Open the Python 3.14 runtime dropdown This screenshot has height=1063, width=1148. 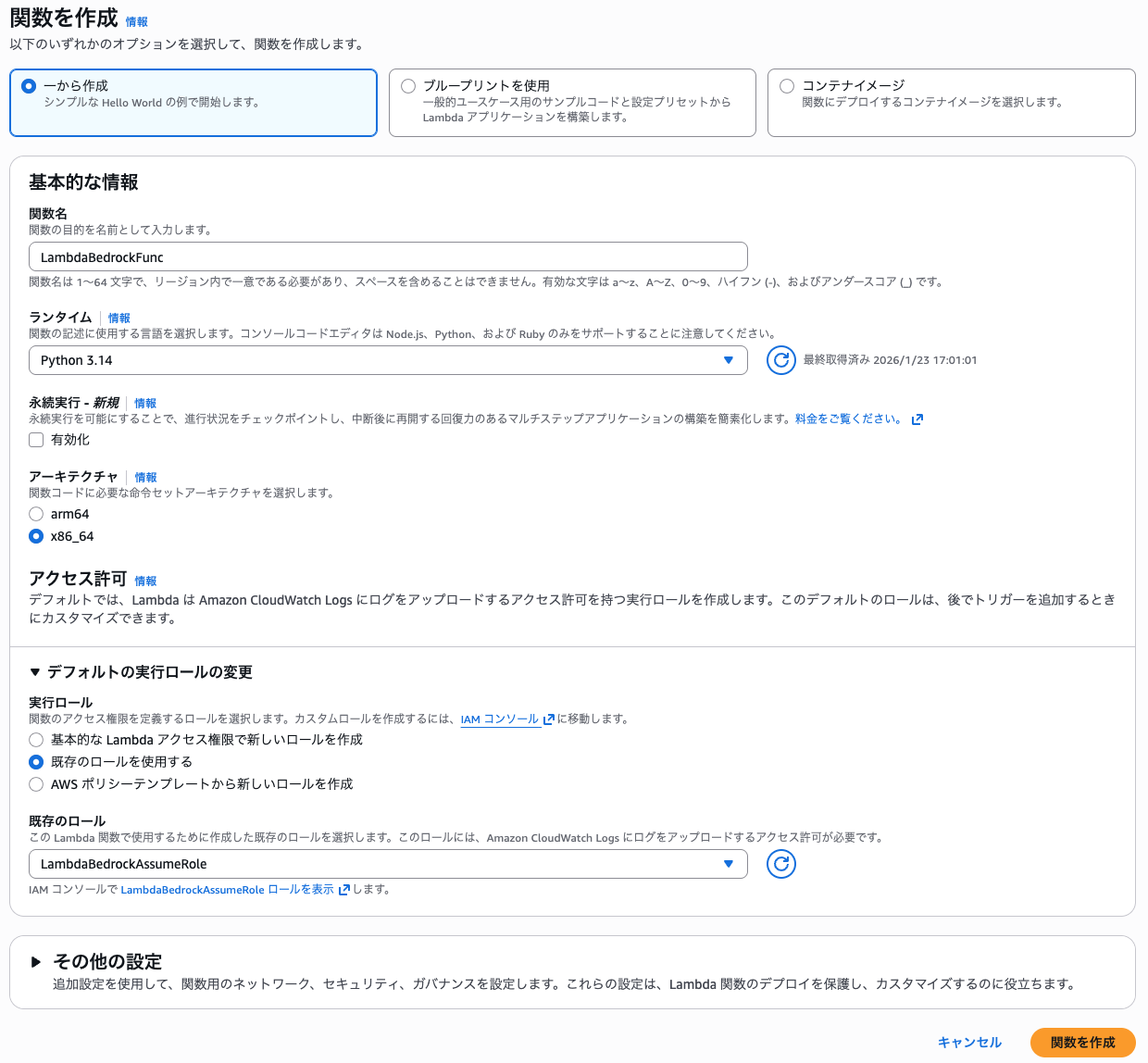(388, 360)
